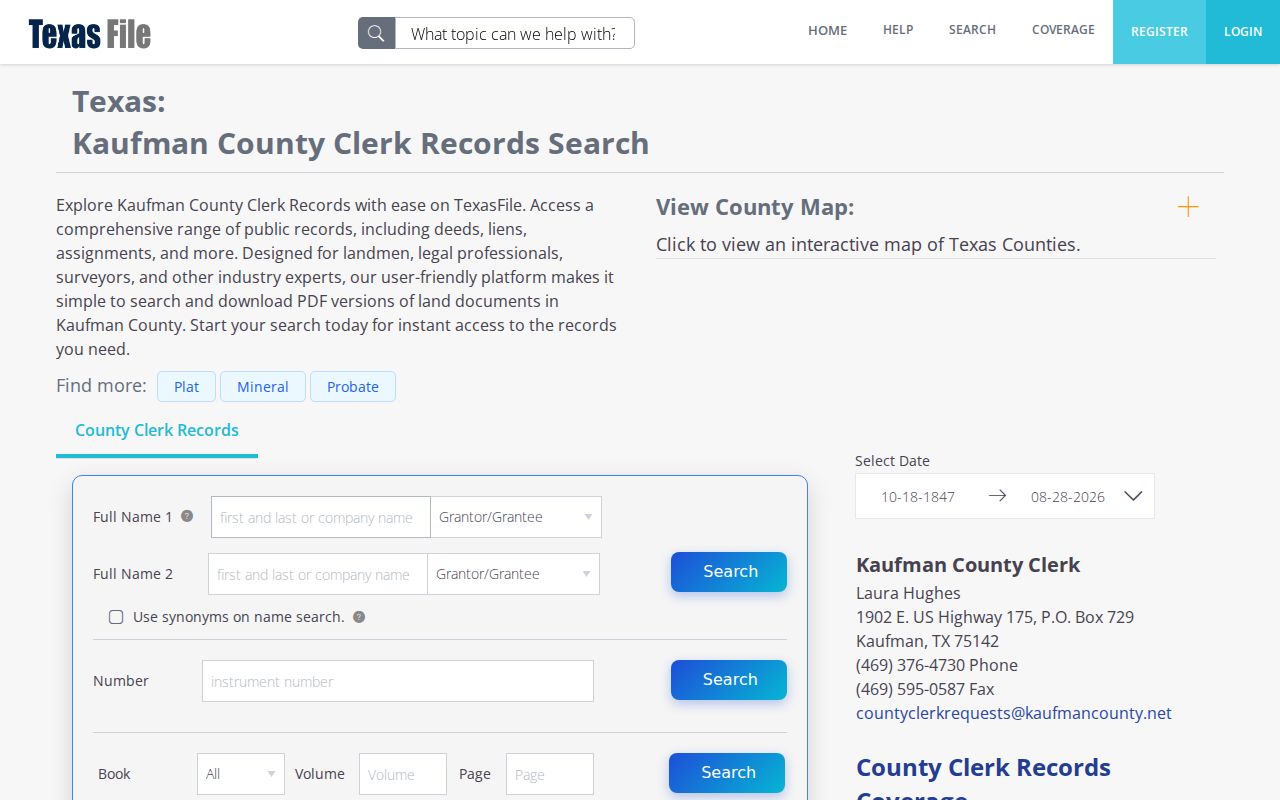Click the Full Name 1 input field
Viewport: 1280px width, 800px height.
[x=321, y=517]
